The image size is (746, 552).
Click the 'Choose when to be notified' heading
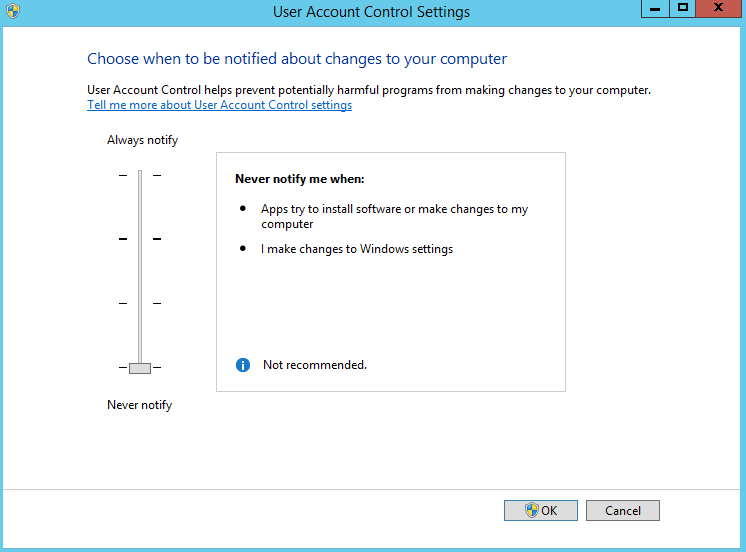[297, 59]
